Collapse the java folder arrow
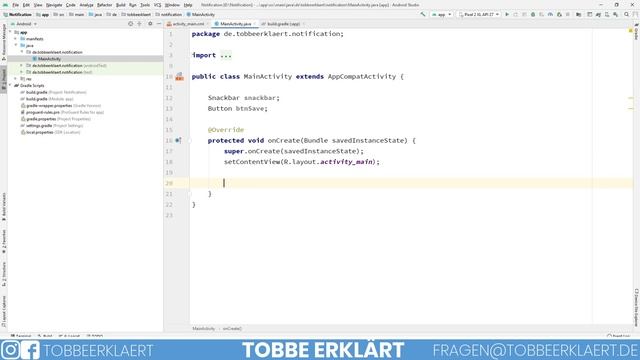Viewport: 640px width, 360px height. [x=16, y=45]
